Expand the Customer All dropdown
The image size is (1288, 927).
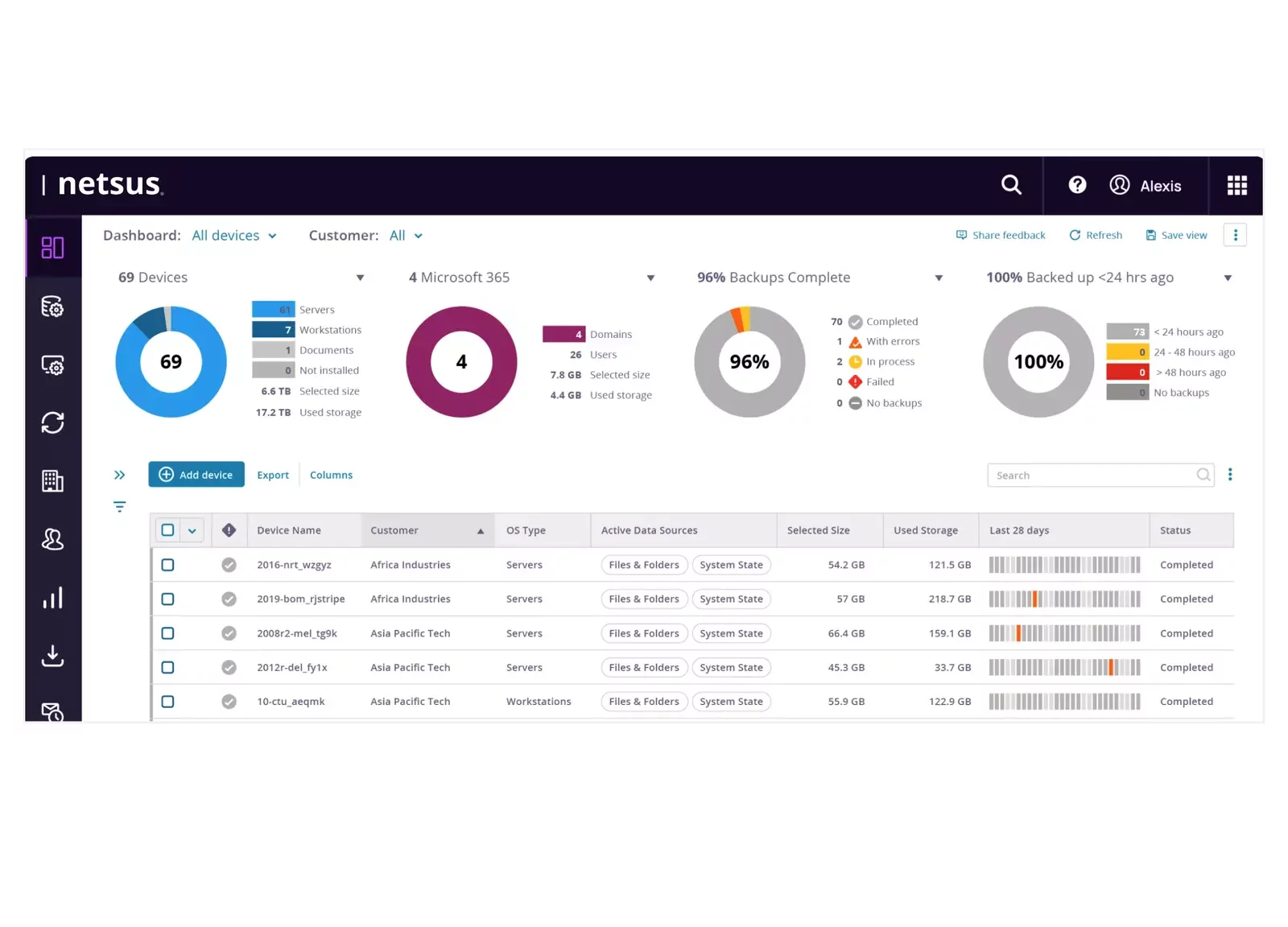(406, 236)
